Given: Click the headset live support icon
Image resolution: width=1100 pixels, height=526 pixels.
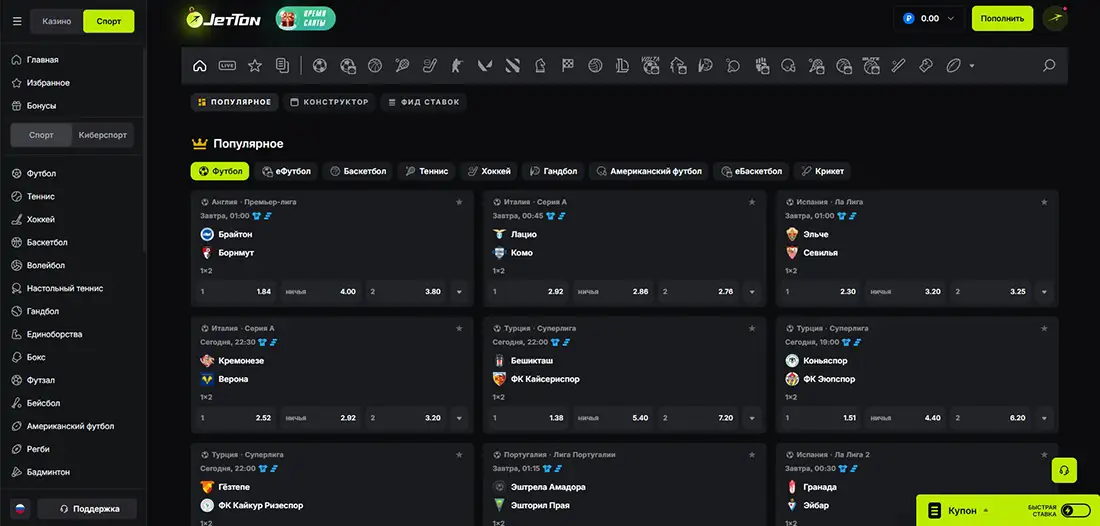Looking at the screenshot, I should point(1064,470).
